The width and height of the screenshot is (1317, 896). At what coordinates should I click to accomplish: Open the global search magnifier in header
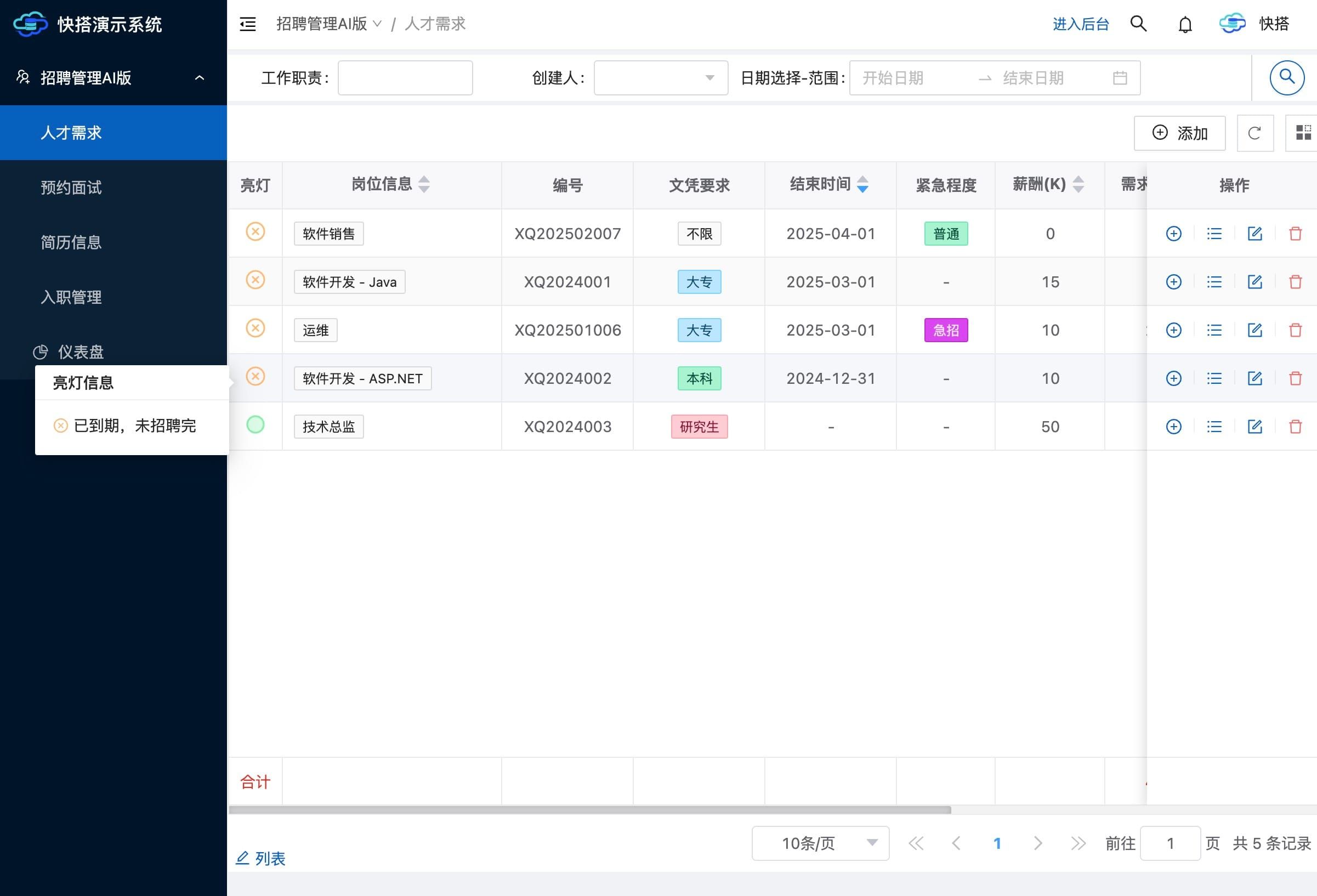1138,24
